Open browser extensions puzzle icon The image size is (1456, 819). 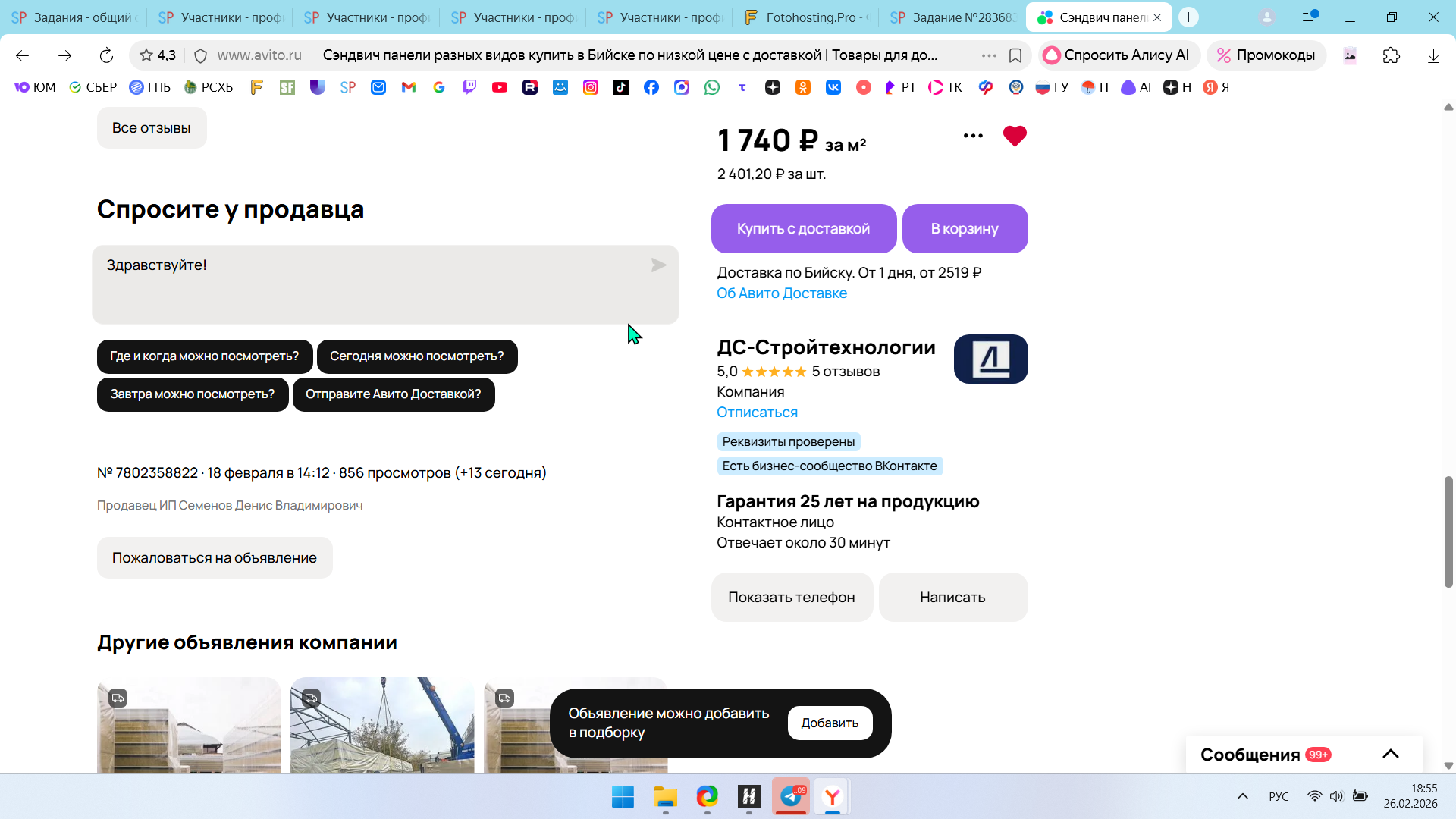tap(1391, 55)
